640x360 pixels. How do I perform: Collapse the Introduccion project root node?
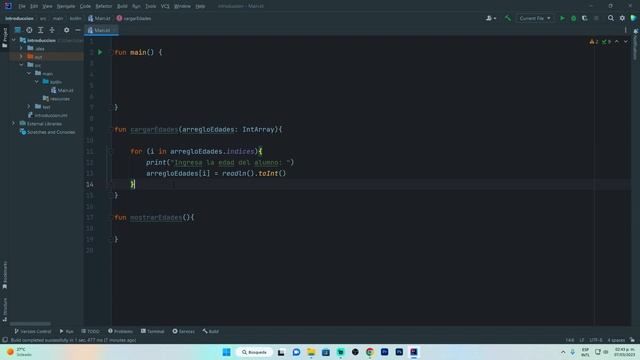pos(14,40)
